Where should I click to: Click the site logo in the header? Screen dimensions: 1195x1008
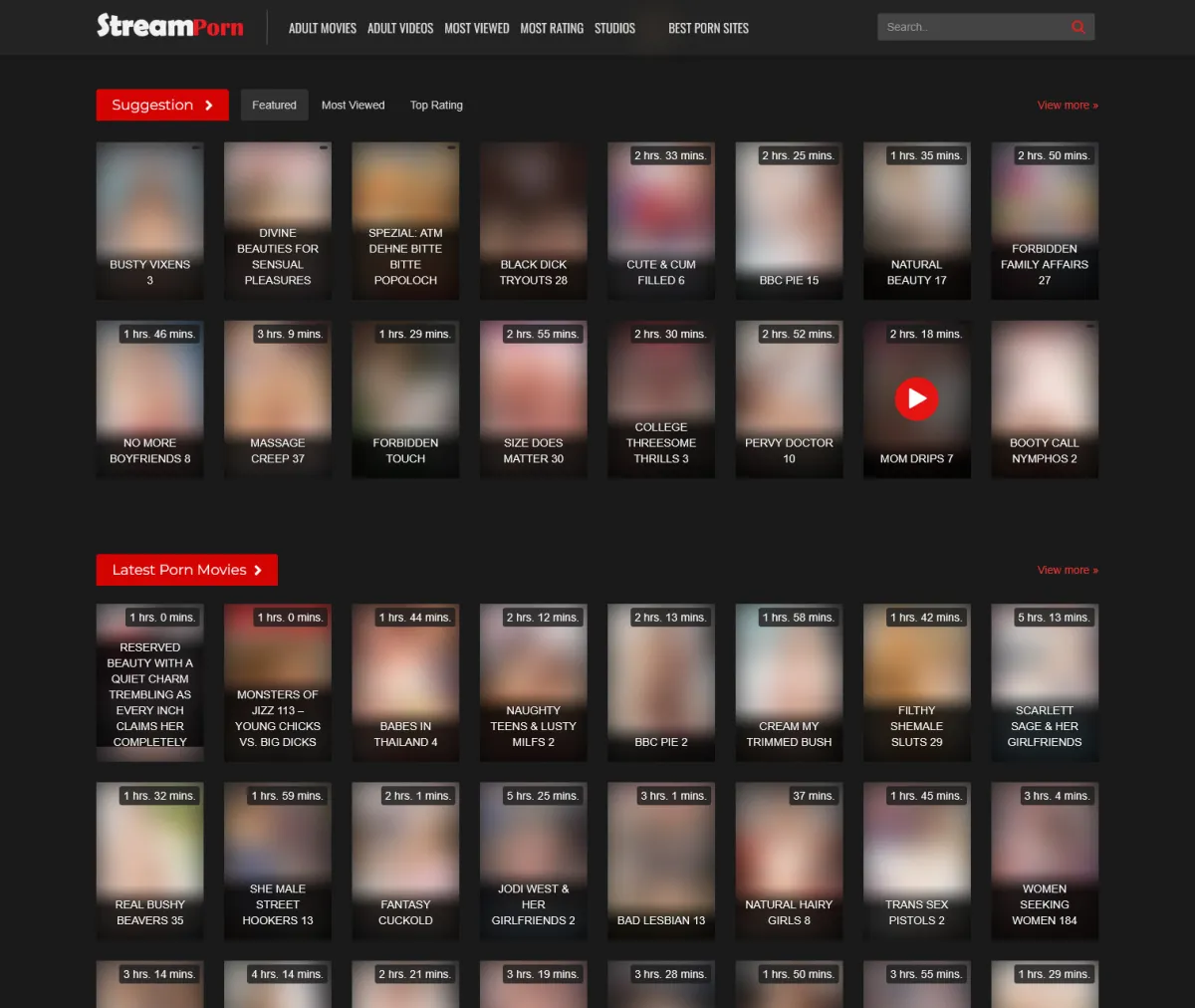170,26
